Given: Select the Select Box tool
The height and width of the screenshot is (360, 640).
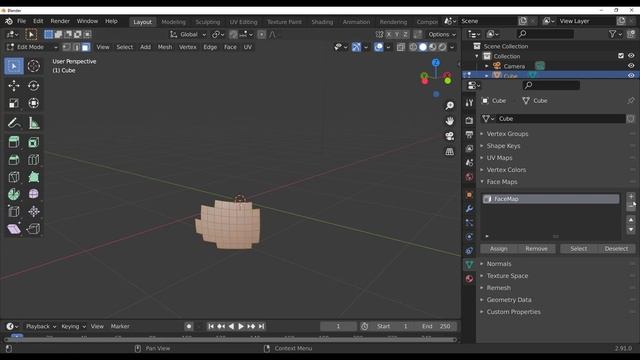Looking at the screenshot, I should coord(14,66).
